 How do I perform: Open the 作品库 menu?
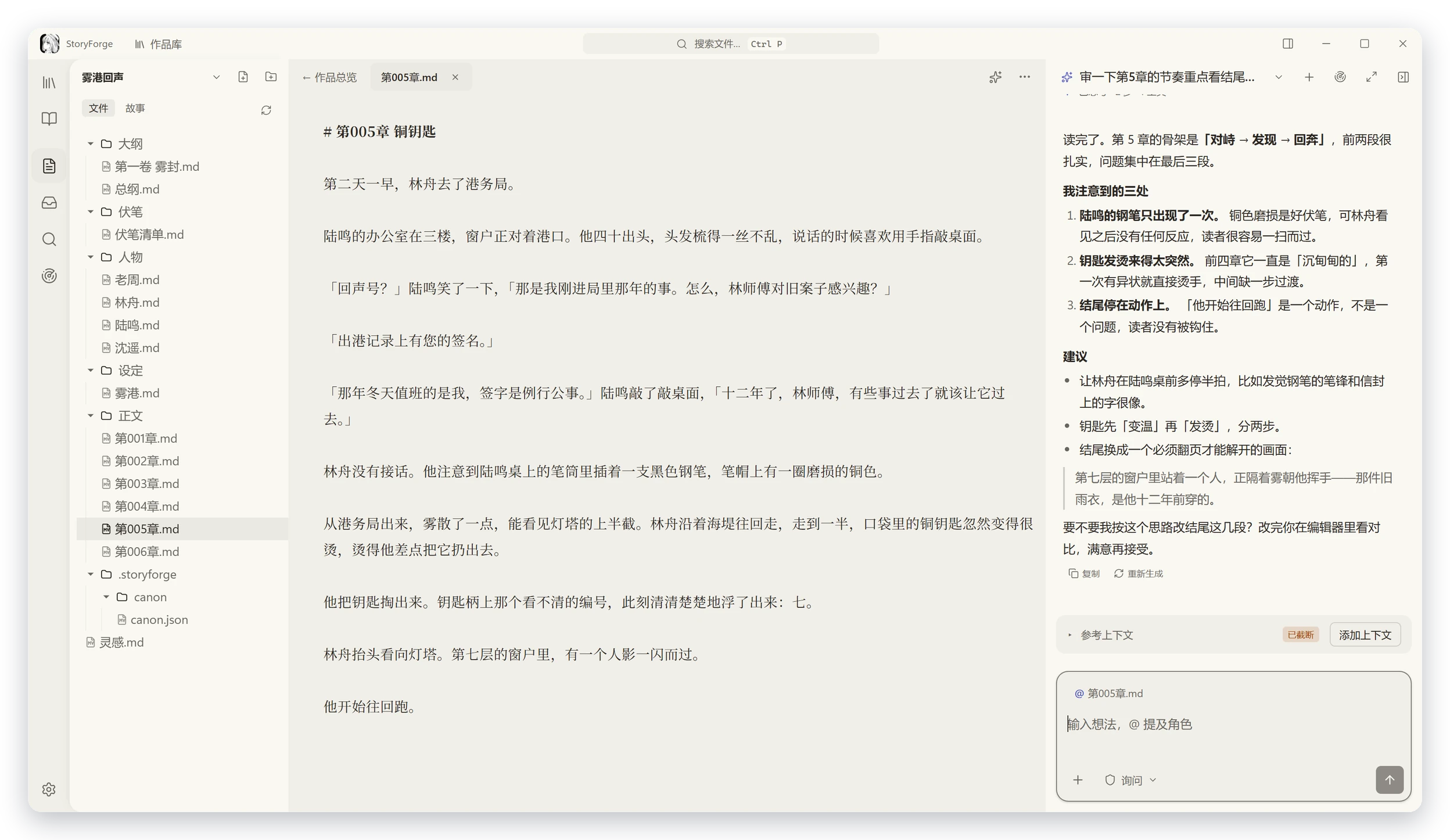158,44
